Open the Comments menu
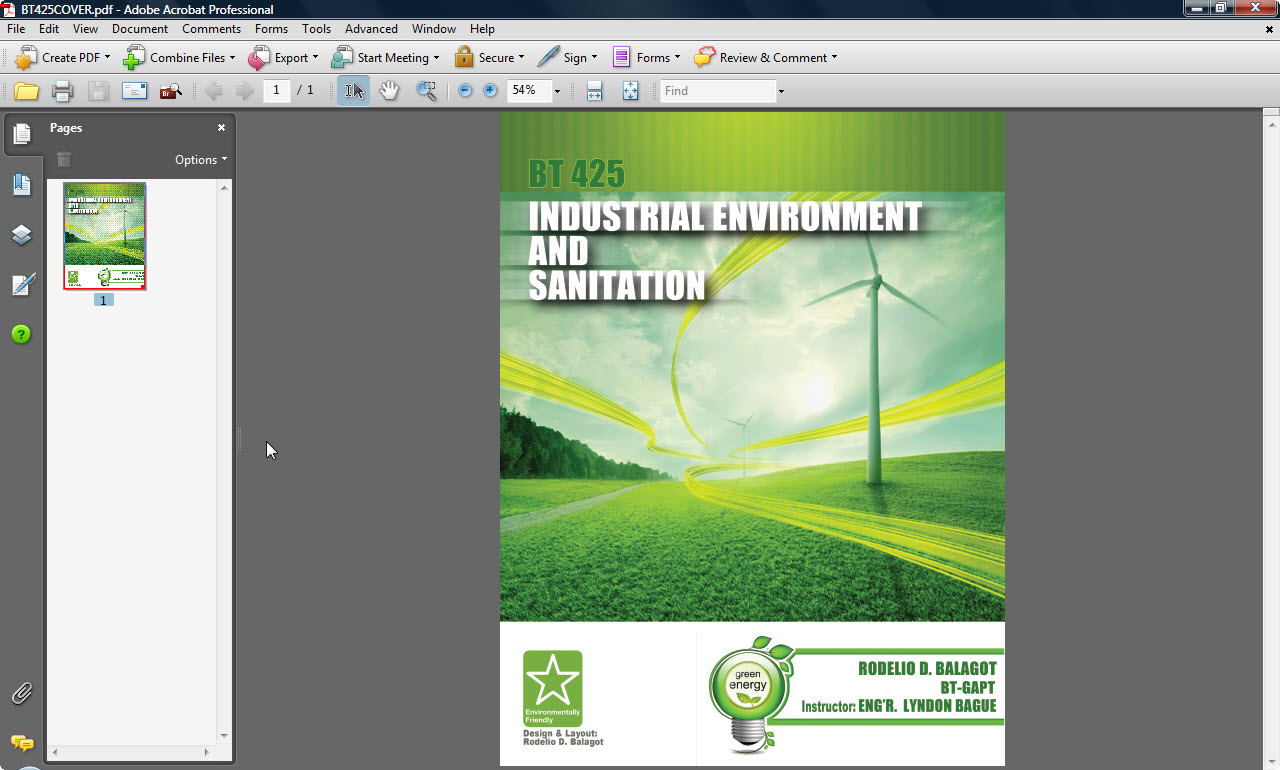Image resolution: width=1280 pixels, height=770 pixels. click(x=211, y=29)
